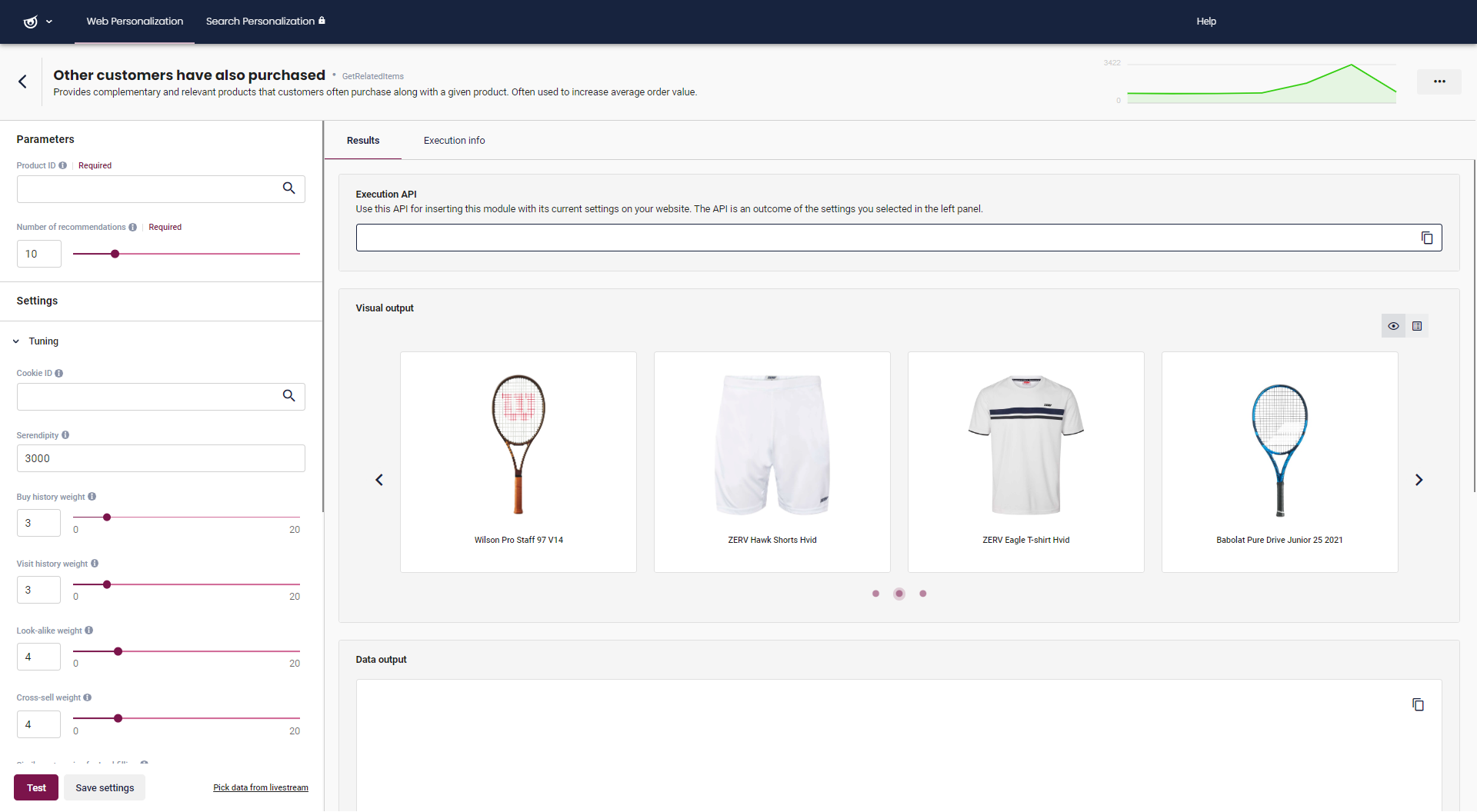The image size is (1477, 812).
Task: Click Look-alike weight value box
Action: tap(38, 657)
